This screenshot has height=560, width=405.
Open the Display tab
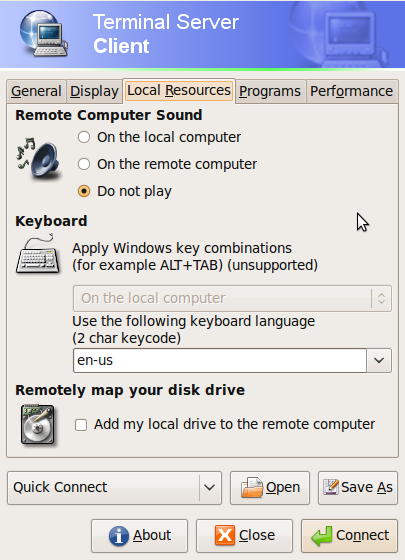(x=94, y=91)
